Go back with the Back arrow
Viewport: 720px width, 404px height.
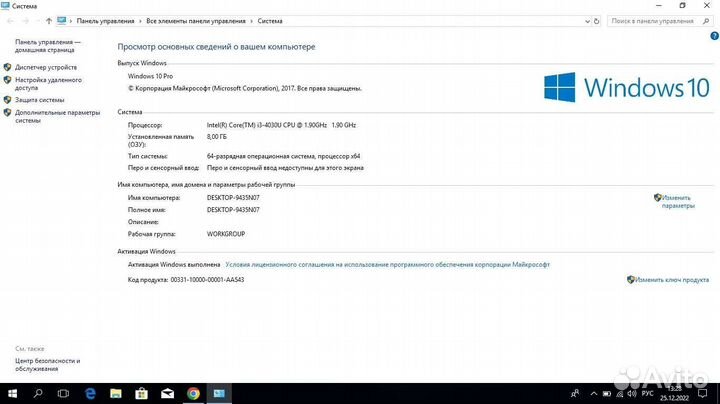click(x=10, y=21)
